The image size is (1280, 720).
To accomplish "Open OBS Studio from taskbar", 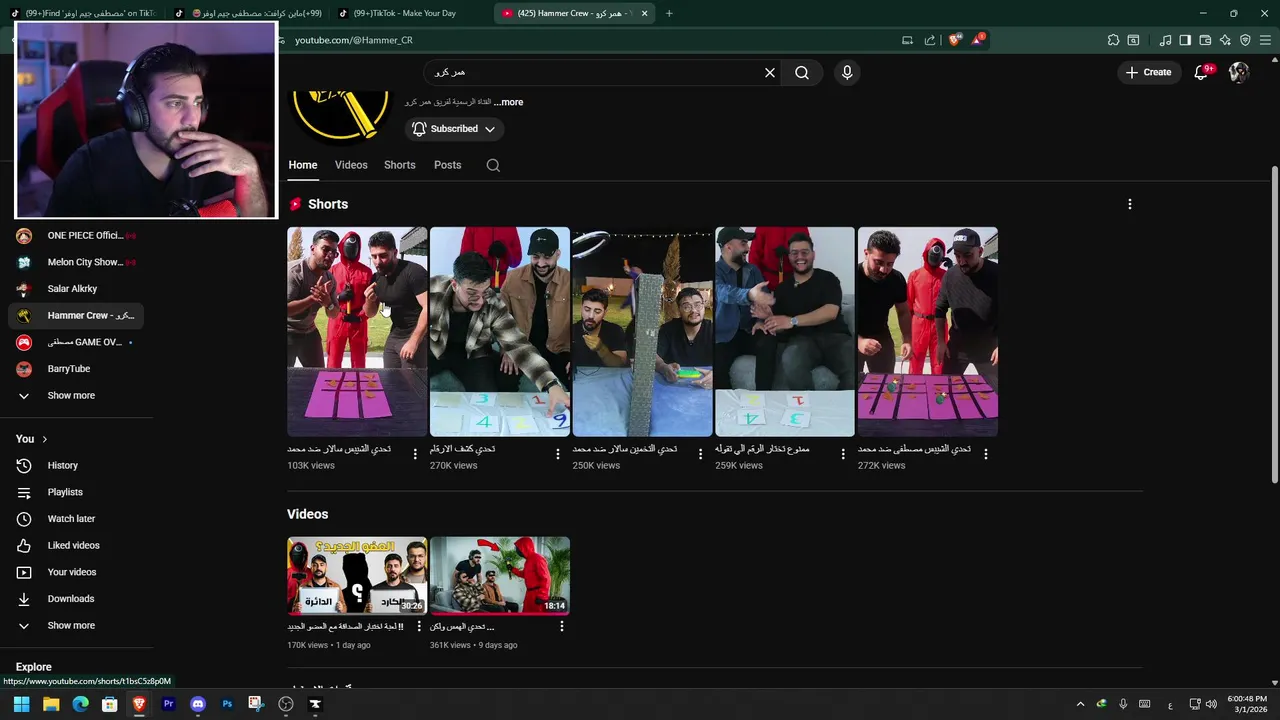I will coord(286,704).
